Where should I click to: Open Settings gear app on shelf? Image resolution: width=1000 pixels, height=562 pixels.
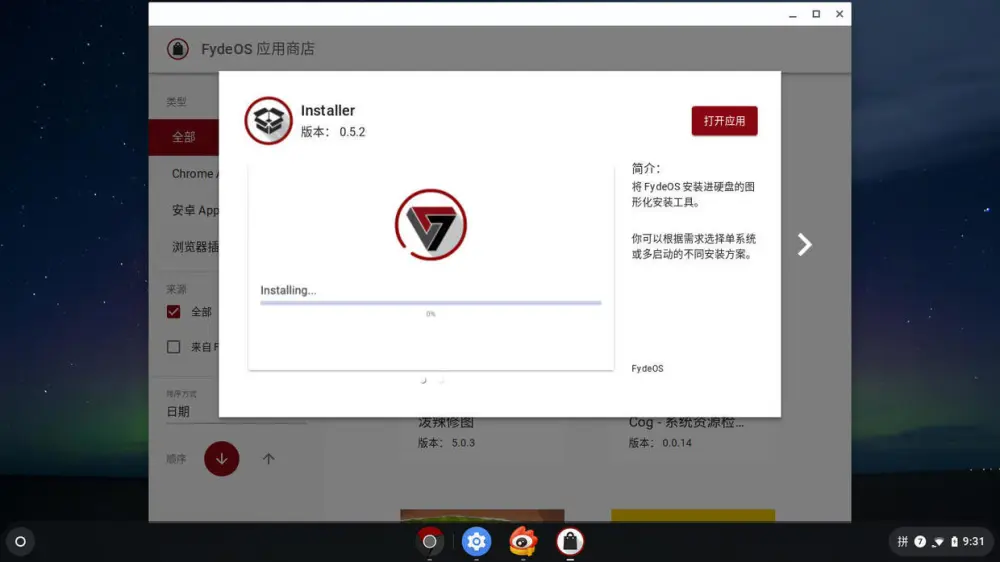point(476,542)
